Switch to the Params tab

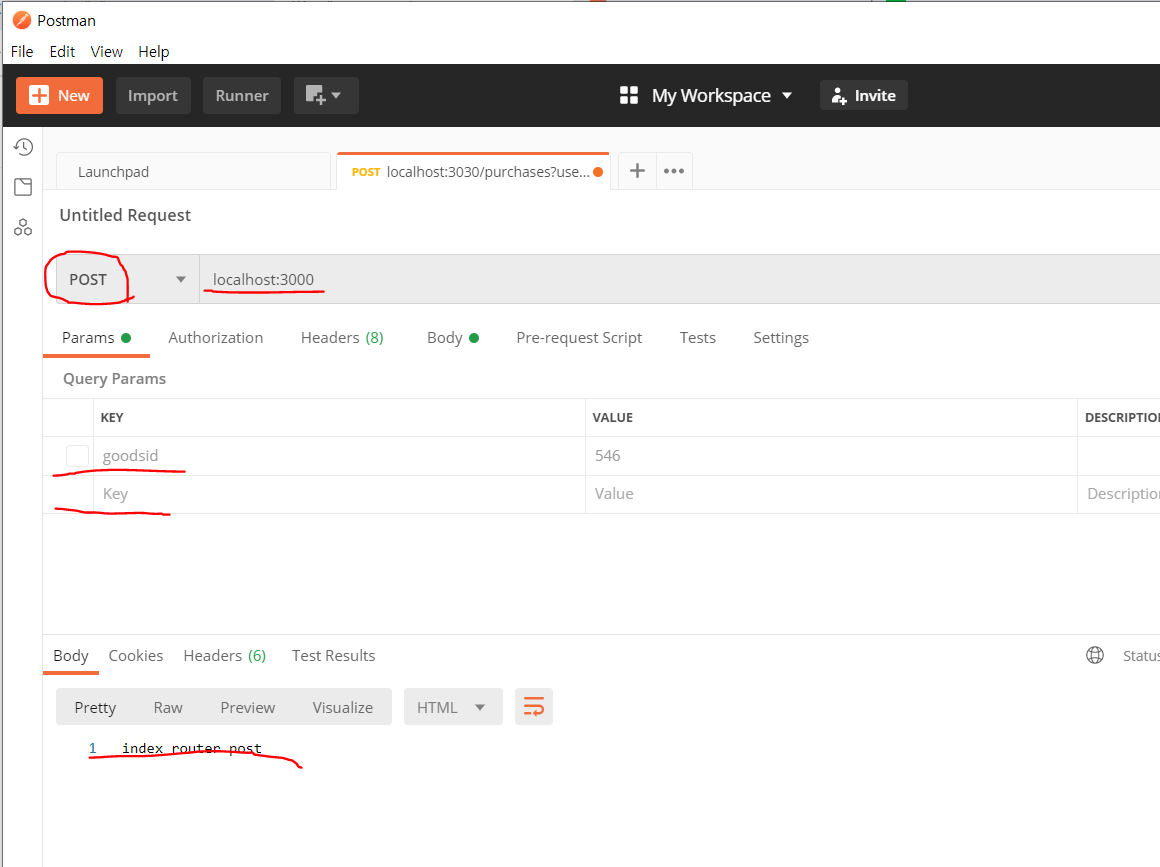tap(96, 337)
